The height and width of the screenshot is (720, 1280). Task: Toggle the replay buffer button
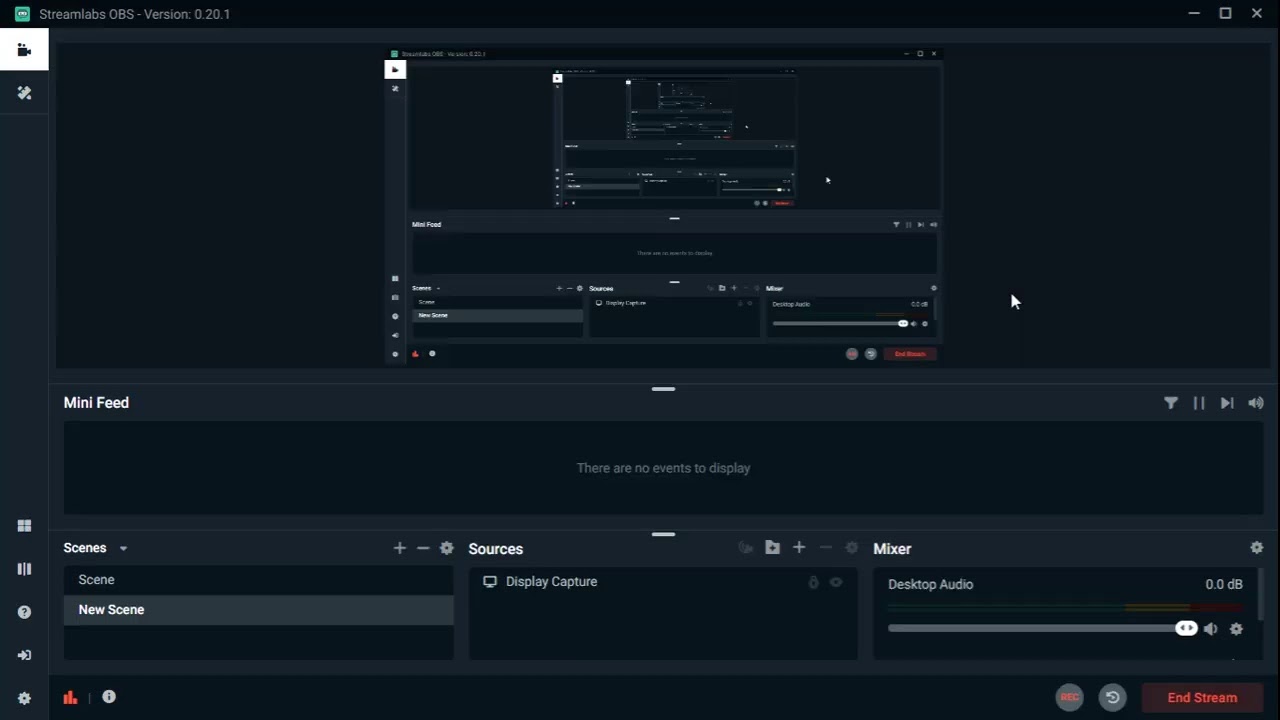point(1112,698)
